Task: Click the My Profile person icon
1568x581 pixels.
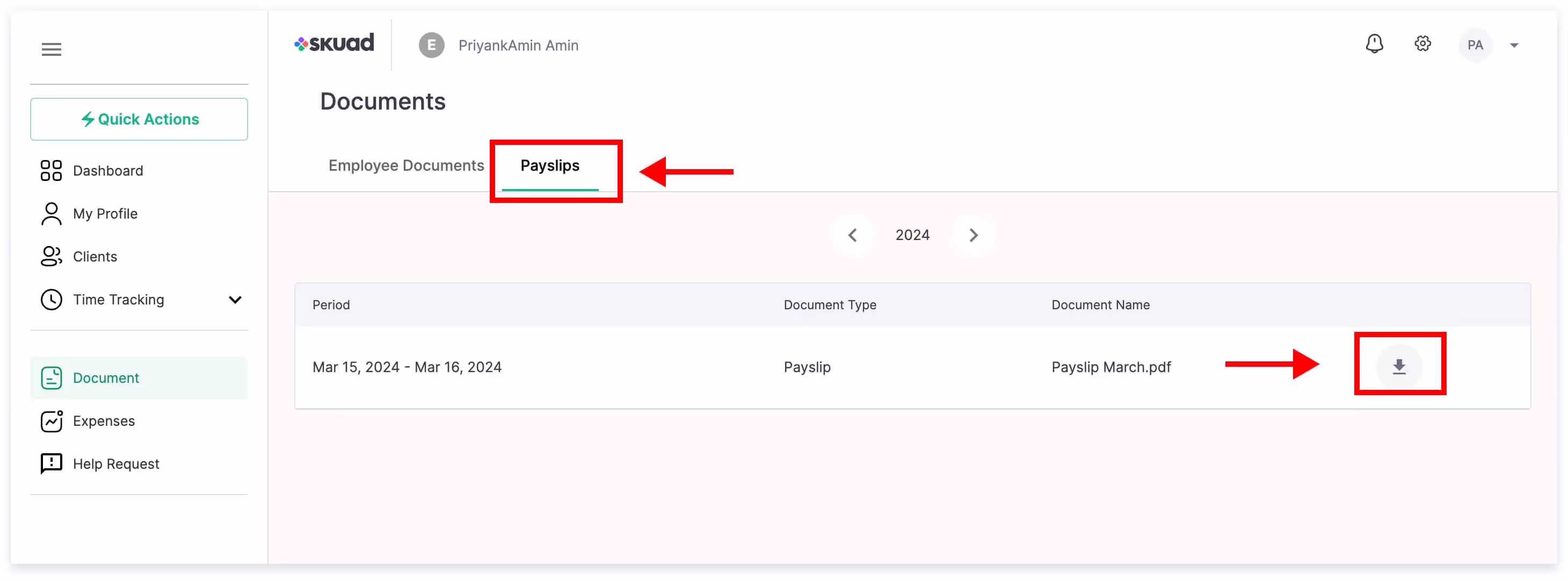Action: (51, 214)
